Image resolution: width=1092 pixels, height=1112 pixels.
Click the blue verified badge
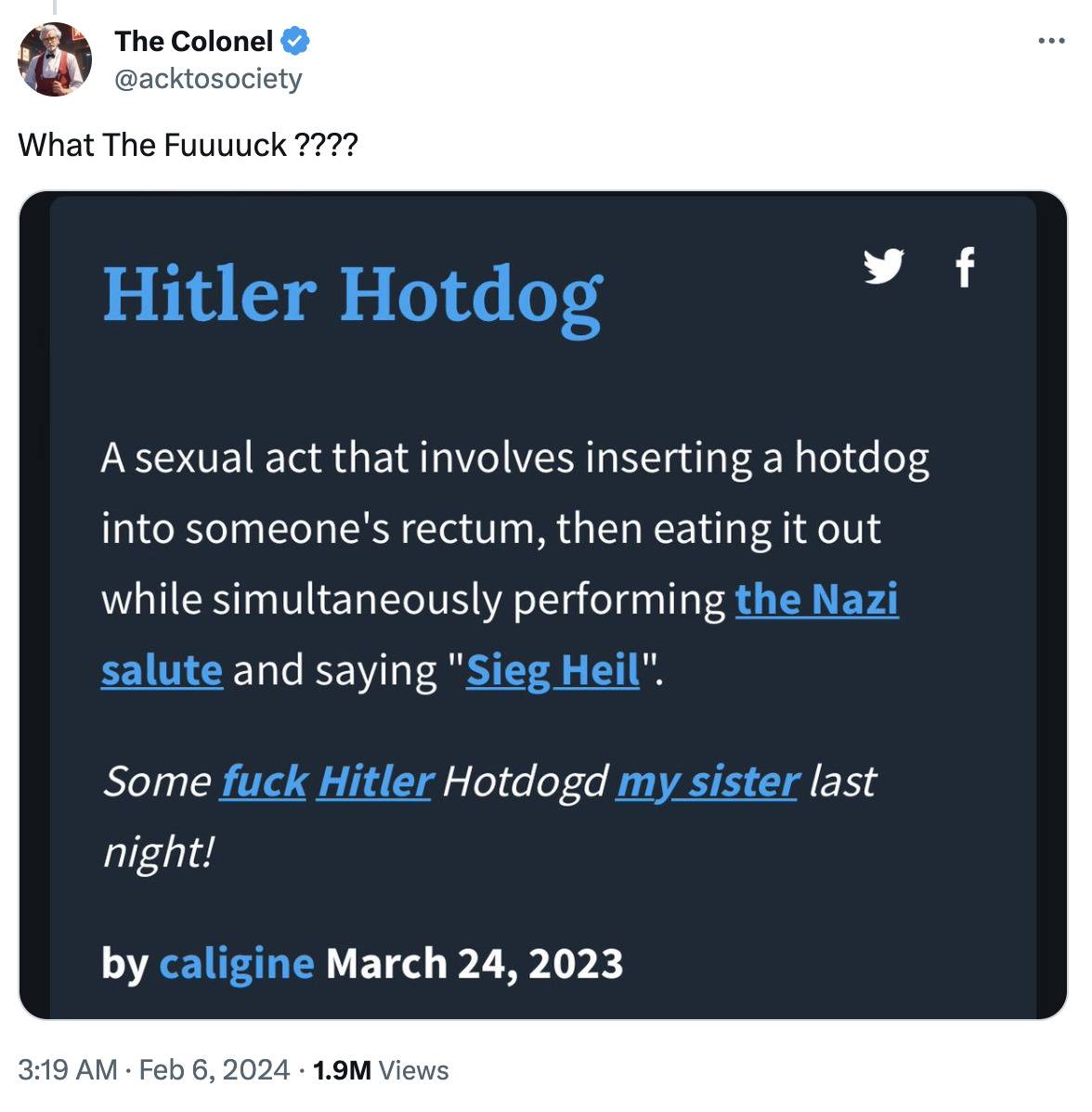pos(294,40)
